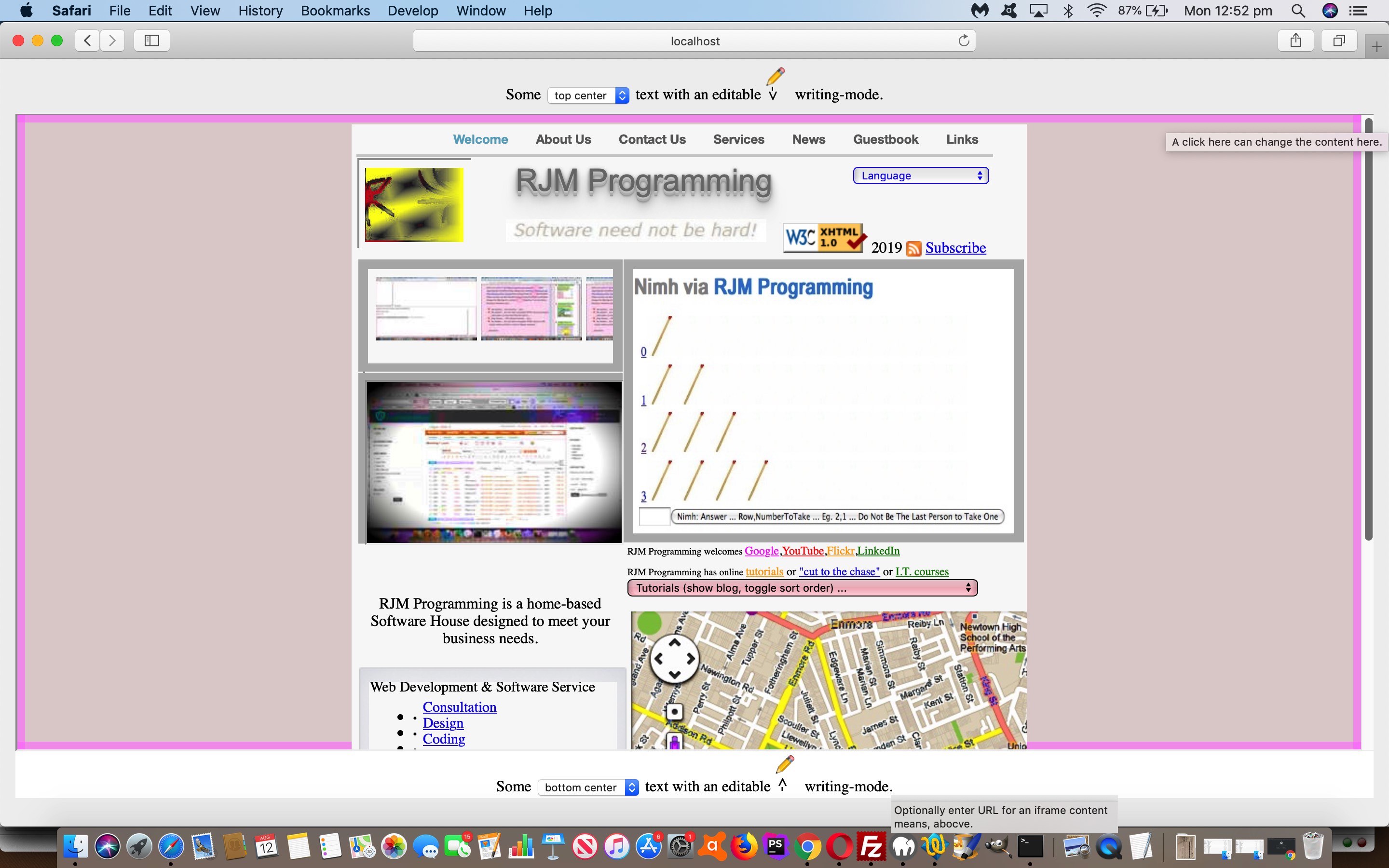This screenshot has width=1389, height=868.
Task: Click the iframe's vertical scrollbar
Action: point(1369,329)
